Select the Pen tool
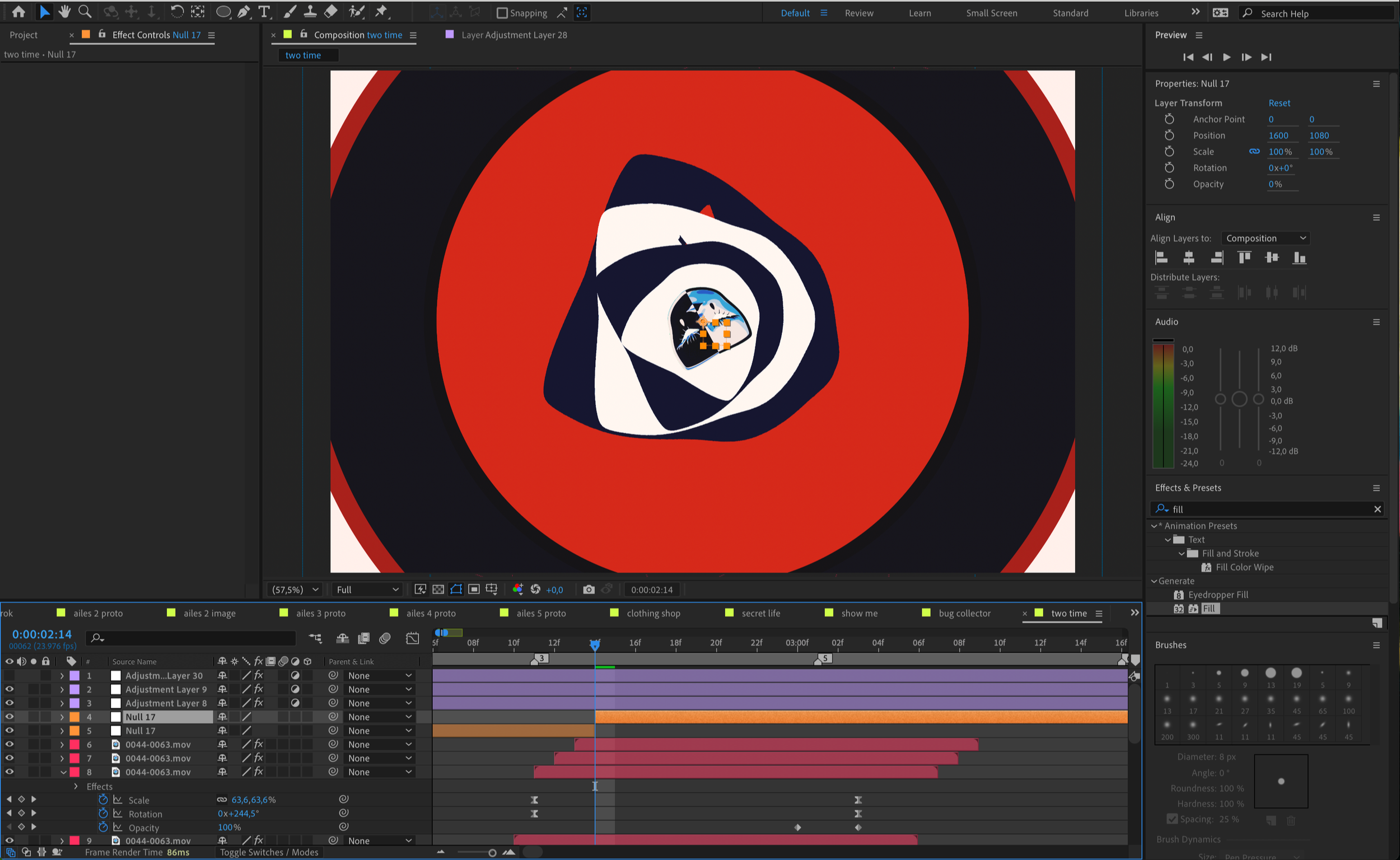Viewport: 1400px width, 860px height. click(x=244, y=11)
